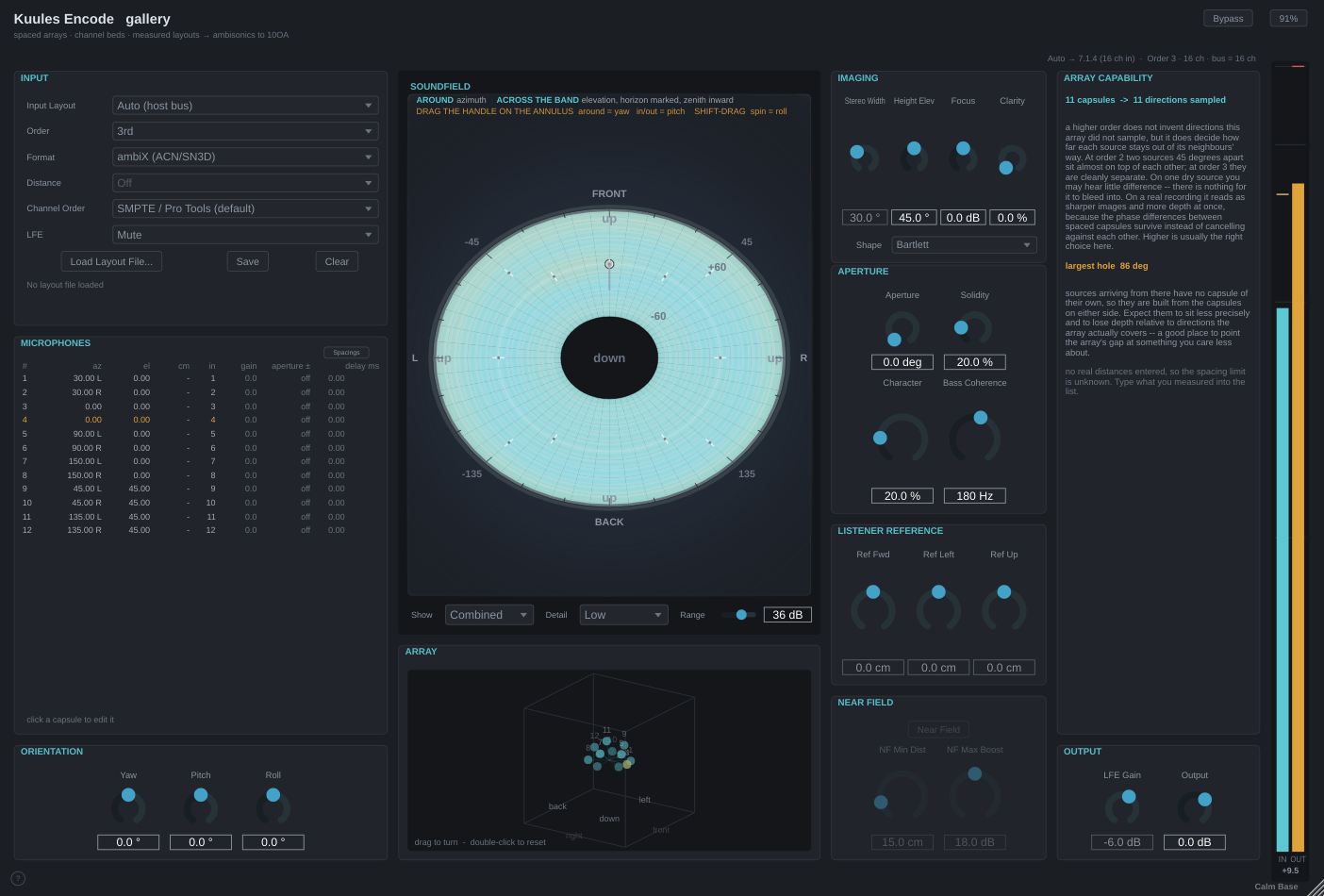Open the Input Layout dropdown
Image resolution: width=1324 pixels, height=896 pixels.
(245, 106)
